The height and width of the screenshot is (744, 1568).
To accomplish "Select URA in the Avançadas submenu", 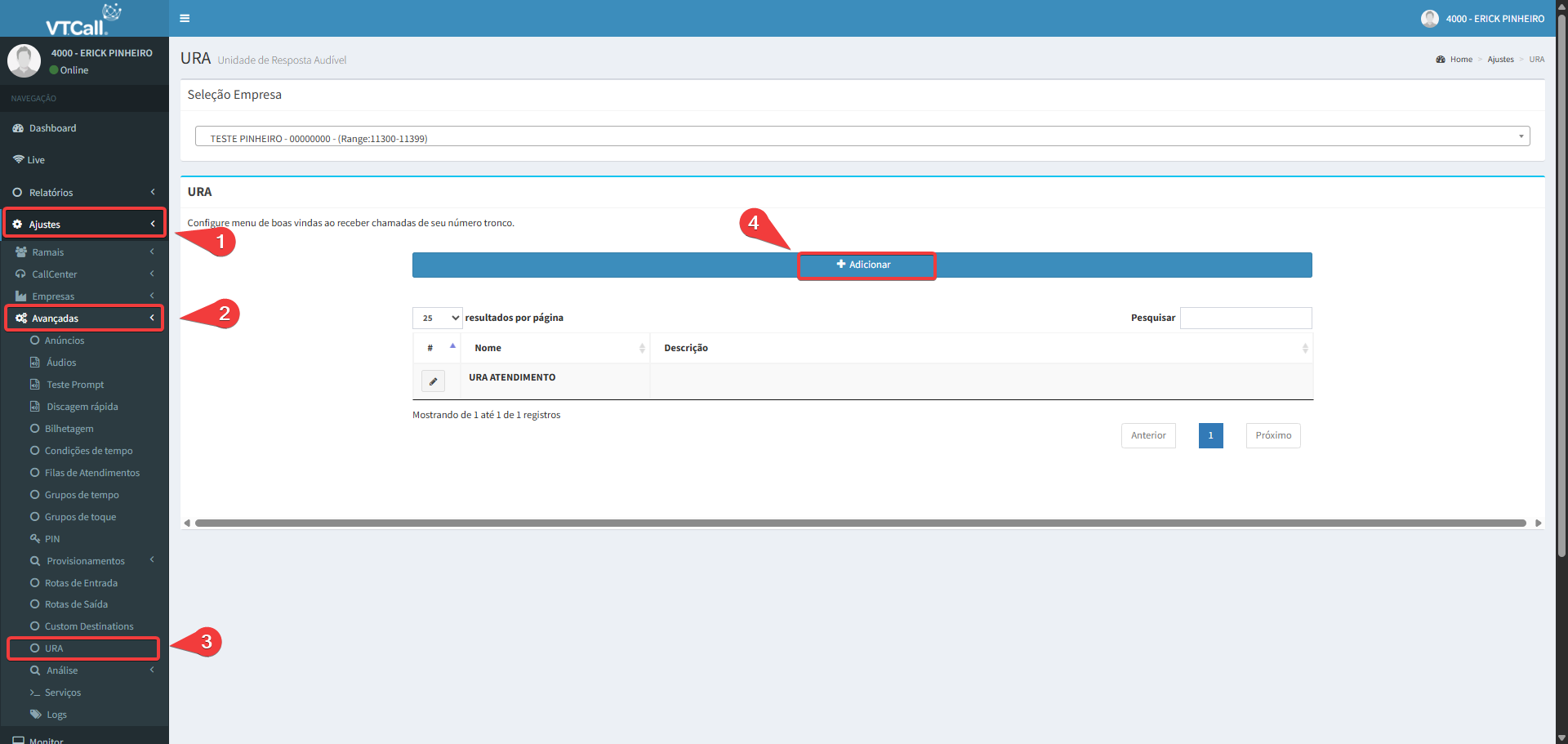I will pyautogui.click(x=54, y=648).
